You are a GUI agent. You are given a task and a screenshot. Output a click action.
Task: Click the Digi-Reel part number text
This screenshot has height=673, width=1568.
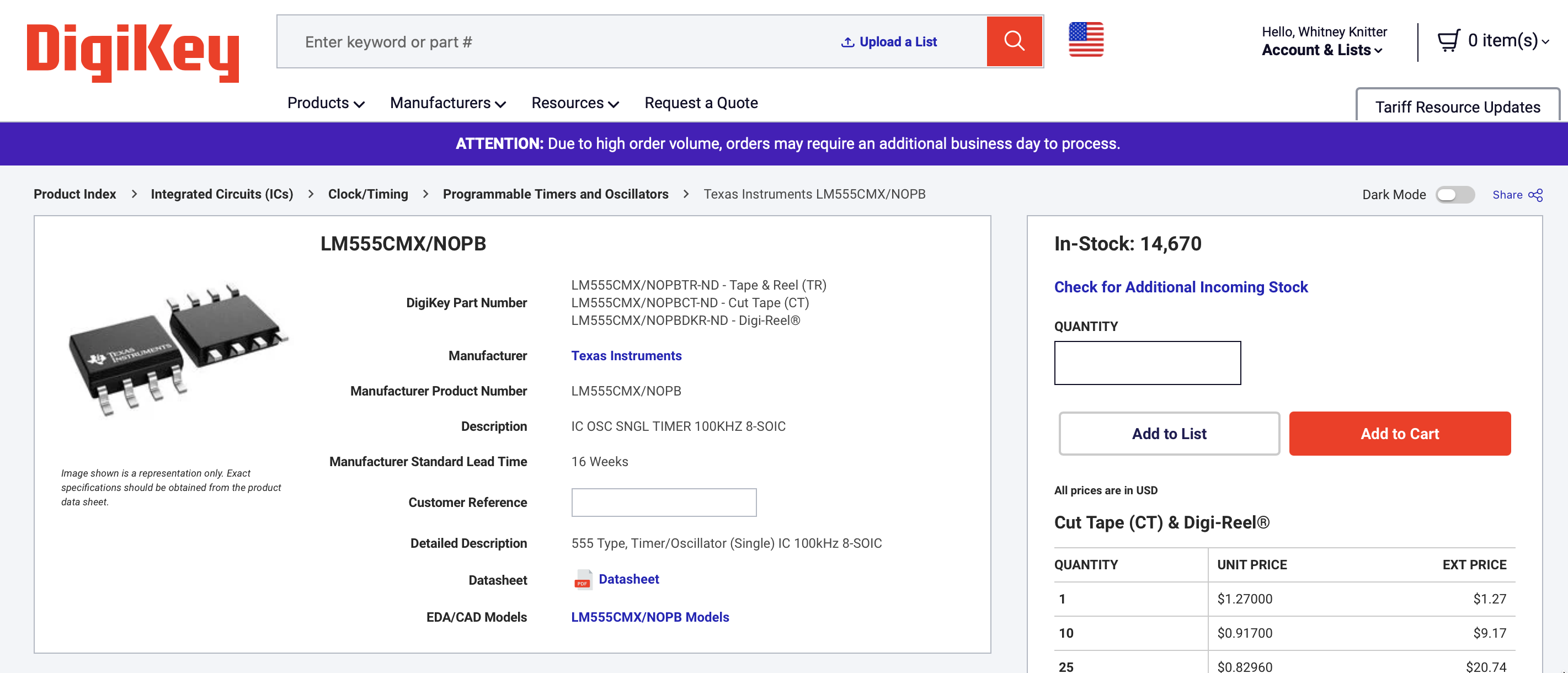click(x=686, y=321)
